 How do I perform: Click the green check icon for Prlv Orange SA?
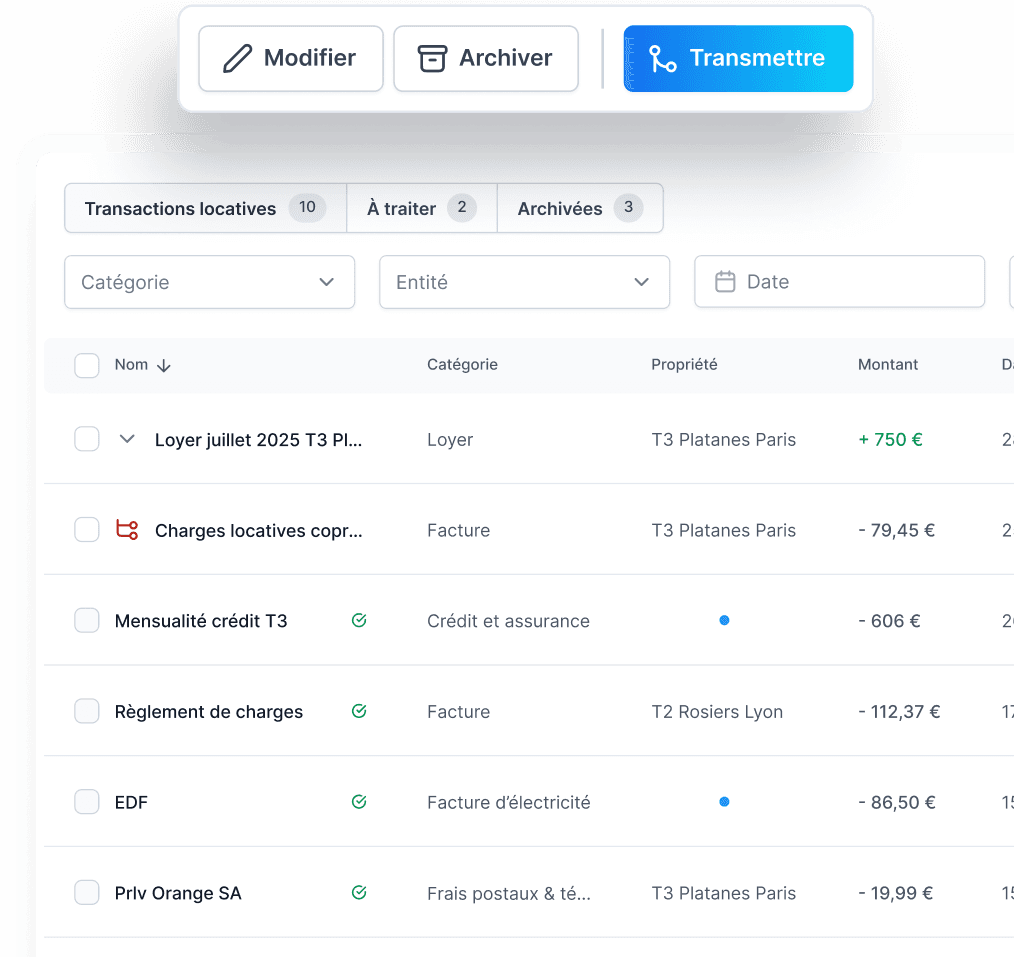pyautogui.click(x=359, y=892)
